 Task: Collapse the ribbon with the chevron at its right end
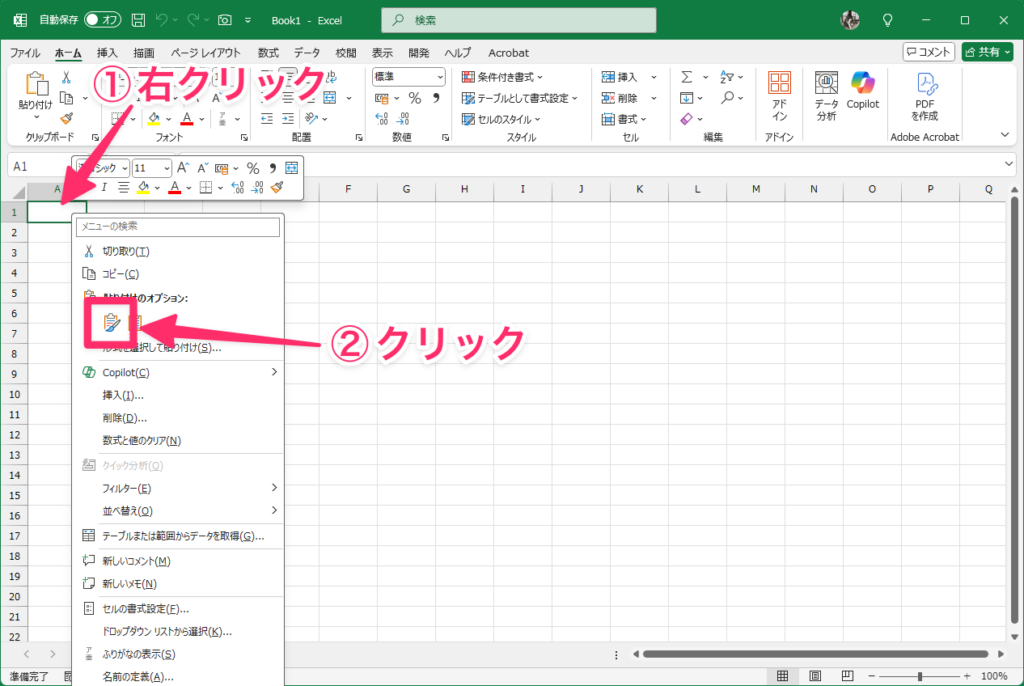(x=1004, y=135)
